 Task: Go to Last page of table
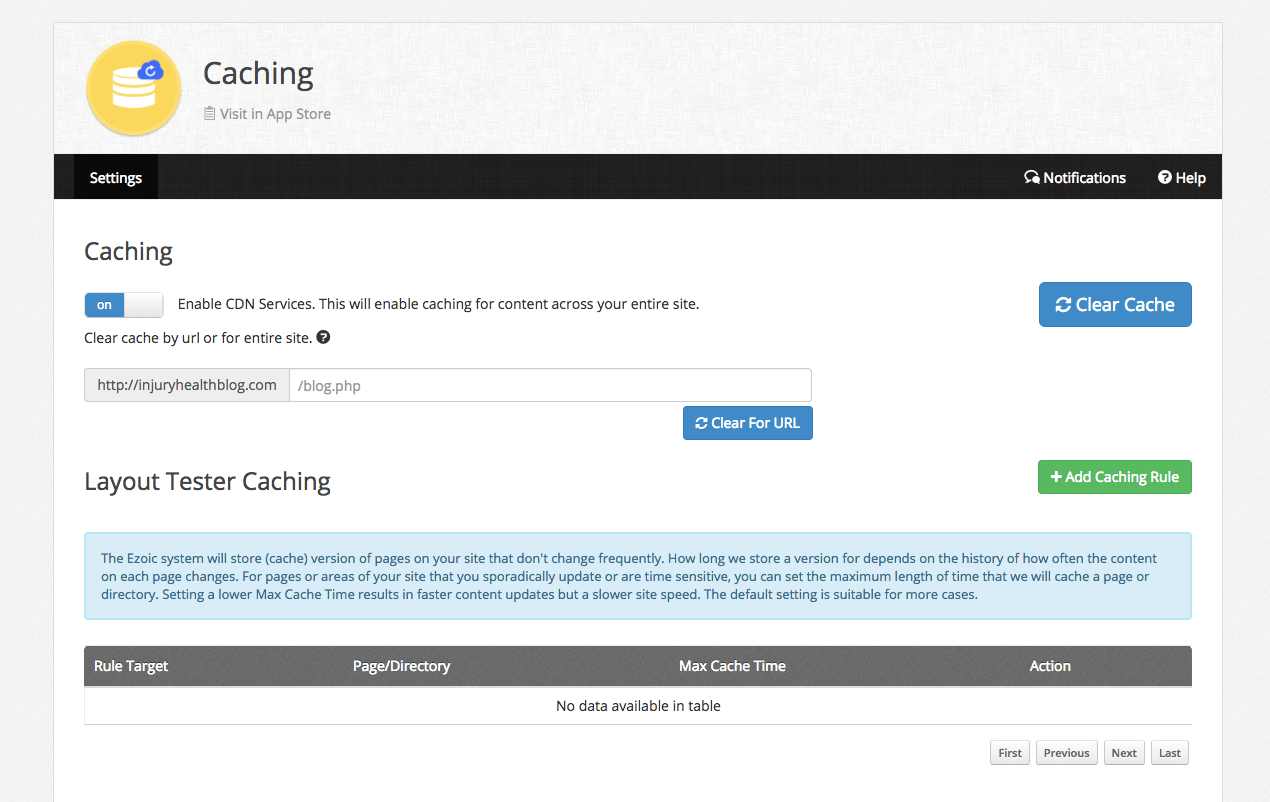click(1170, 753)
